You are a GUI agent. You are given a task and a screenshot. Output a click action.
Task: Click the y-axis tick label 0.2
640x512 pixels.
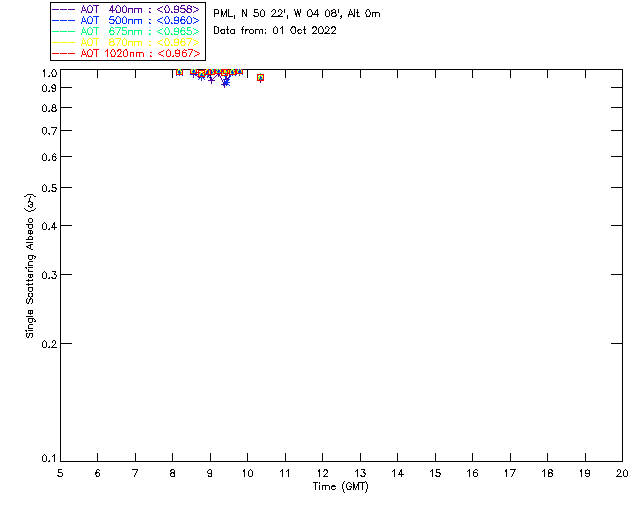click(x=49, y=344)
